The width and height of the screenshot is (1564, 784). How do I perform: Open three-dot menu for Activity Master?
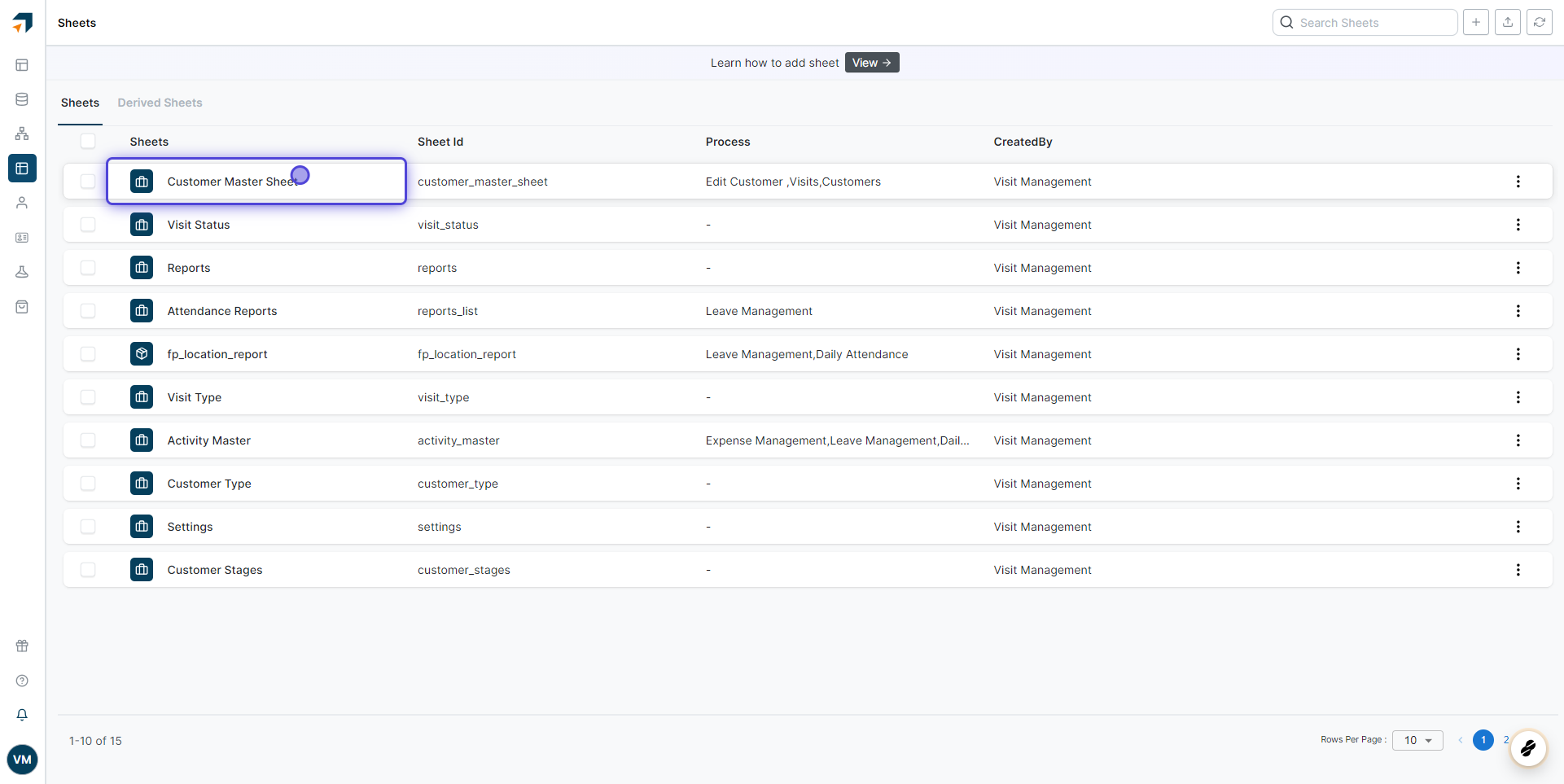pos(1518,440)
